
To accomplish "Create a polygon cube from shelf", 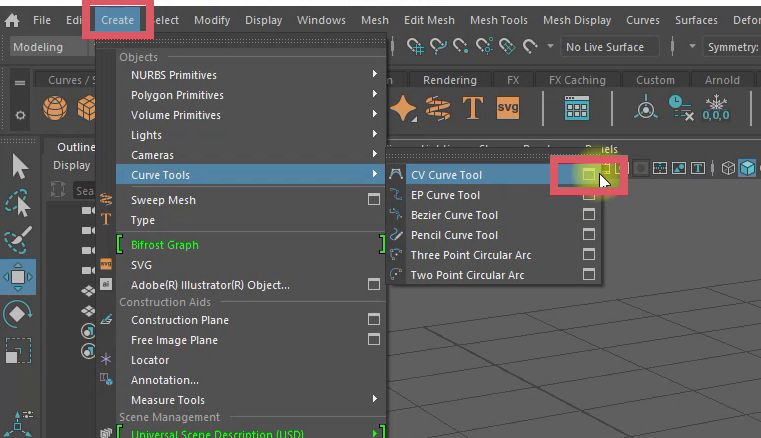I will [x=87, y=108].
